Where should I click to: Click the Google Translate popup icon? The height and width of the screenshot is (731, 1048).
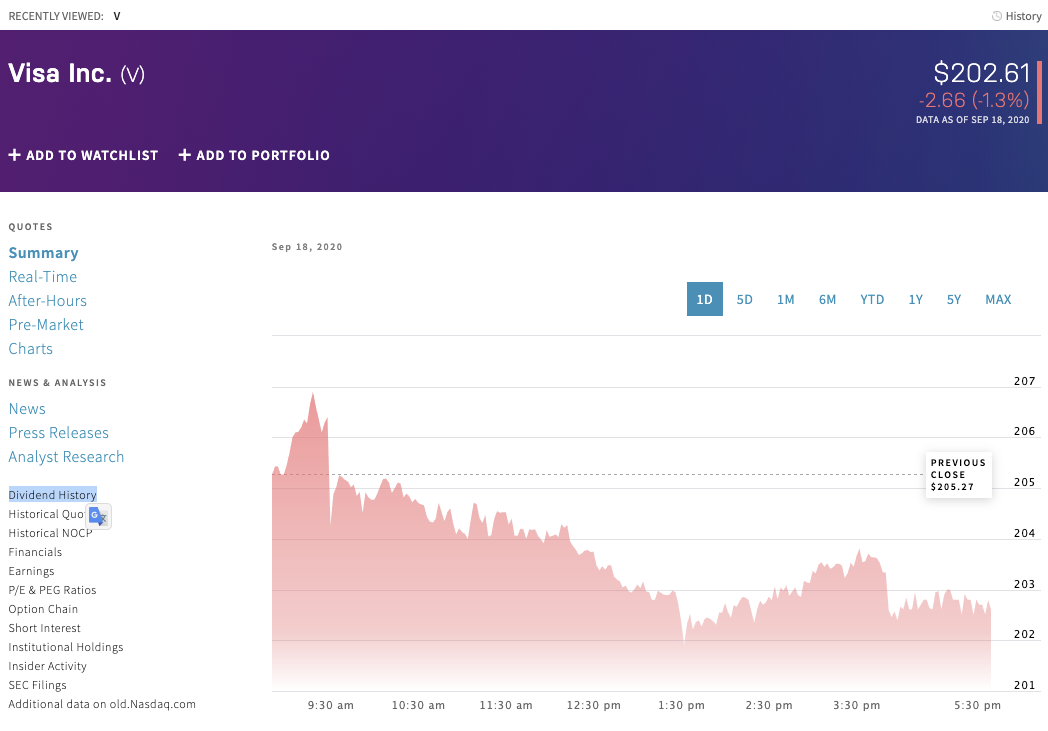tap(98, 517)
